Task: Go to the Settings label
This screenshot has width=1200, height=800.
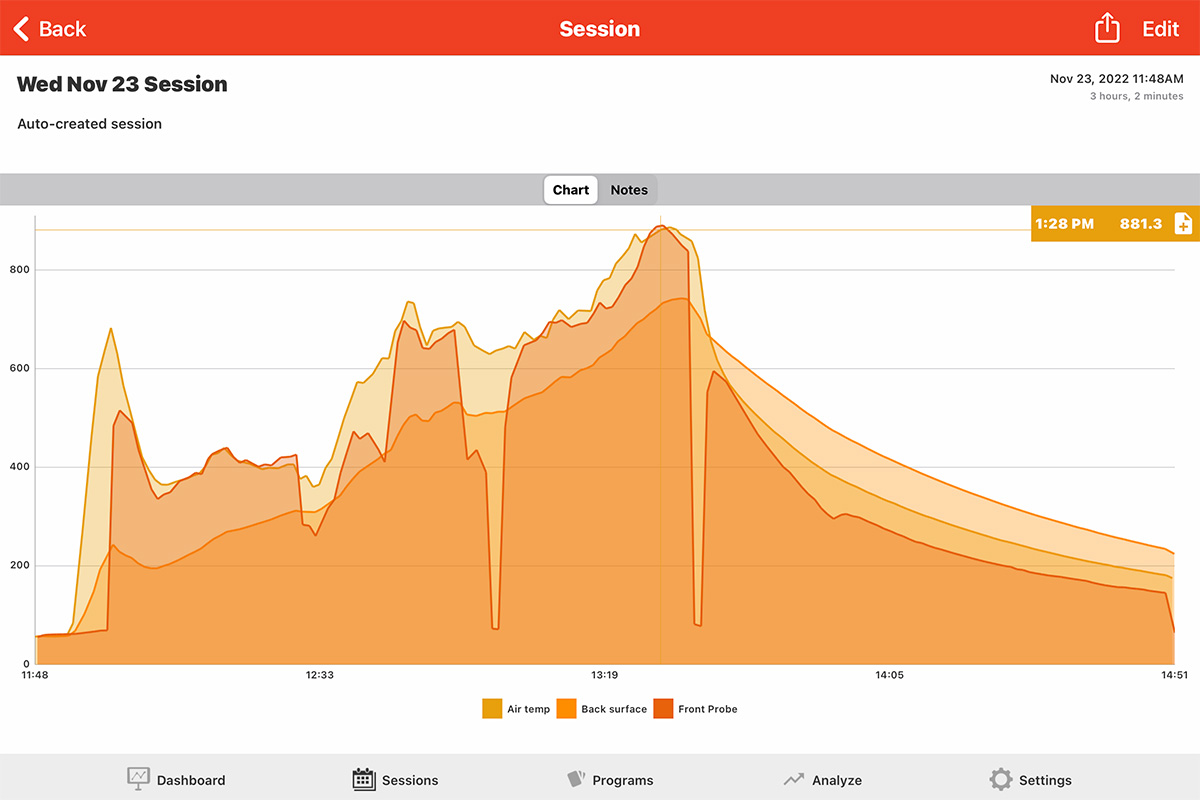Action: 1045,780
